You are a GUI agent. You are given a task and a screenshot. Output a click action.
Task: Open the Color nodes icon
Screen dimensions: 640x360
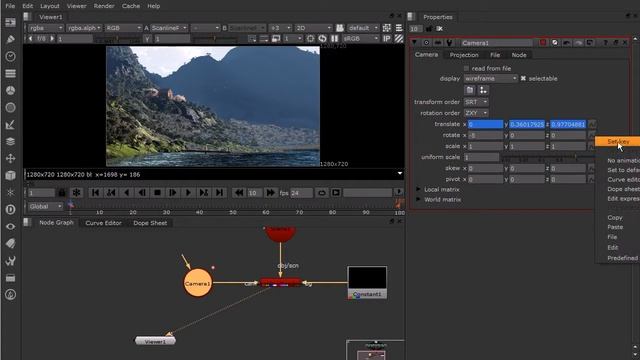coord(10,90)
